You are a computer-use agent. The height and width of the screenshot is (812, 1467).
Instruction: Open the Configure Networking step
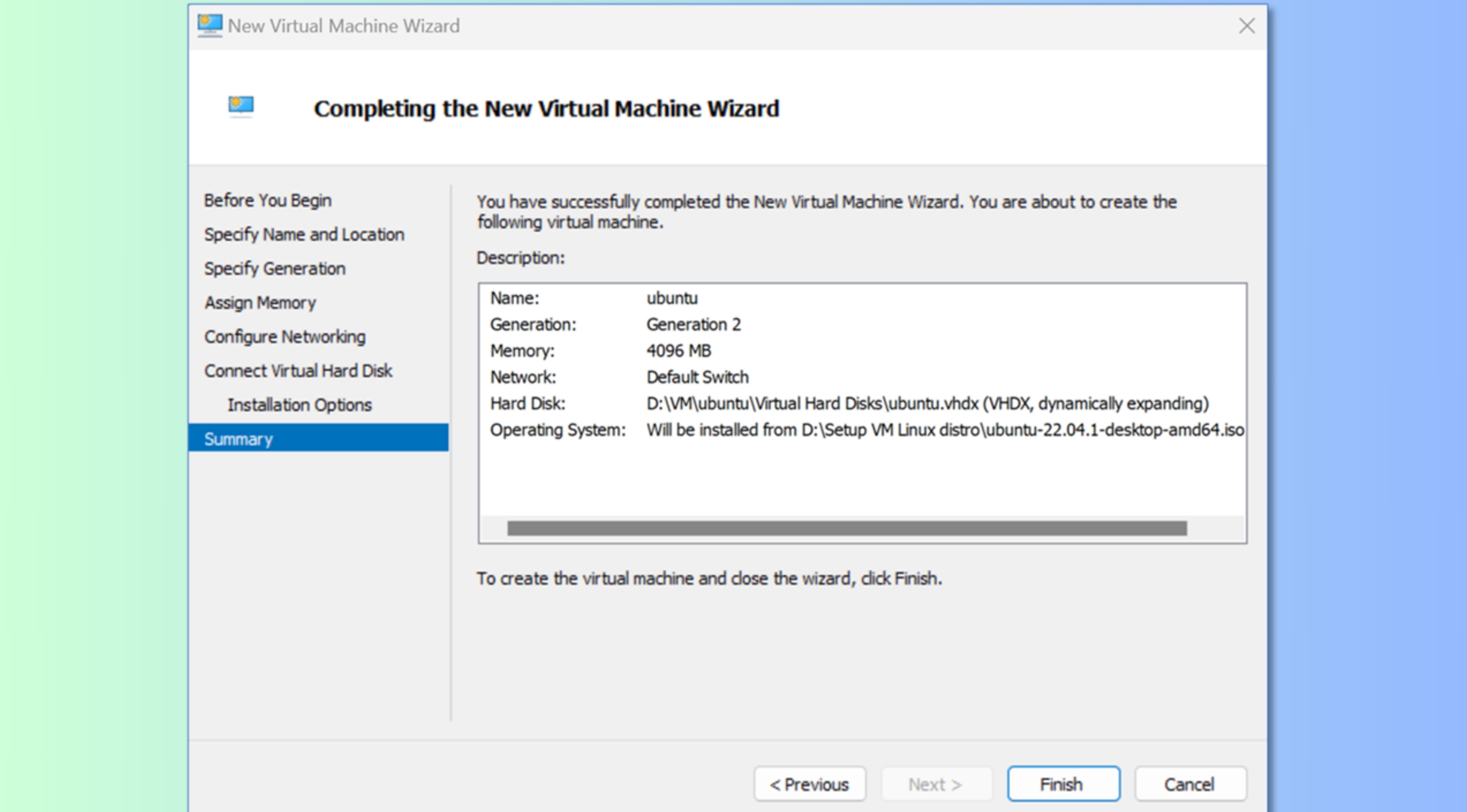[x=285, y=337]
